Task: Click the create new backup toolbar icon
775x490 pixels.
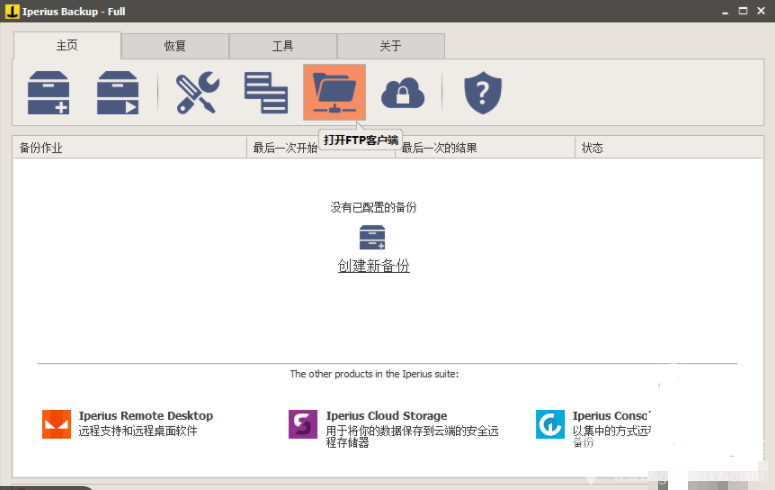Action: tap(48, 92)
